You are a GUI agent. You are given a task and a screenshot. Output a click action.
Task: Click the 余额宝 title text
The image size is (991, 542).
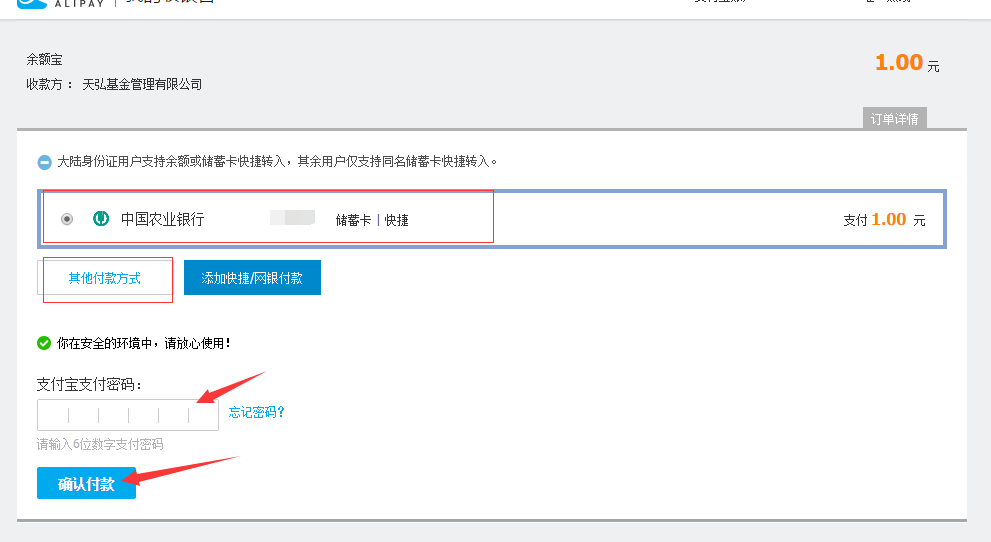tap(44, 60)
